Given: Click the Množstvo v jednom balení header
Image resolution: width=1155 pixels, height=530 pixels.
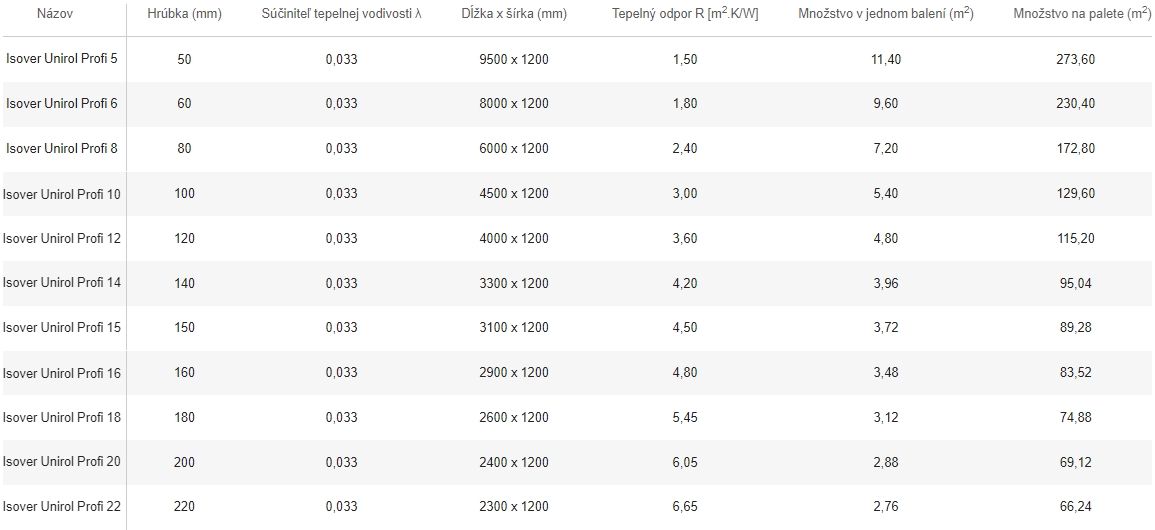Looking at the screenshot, I should point(886,14).
